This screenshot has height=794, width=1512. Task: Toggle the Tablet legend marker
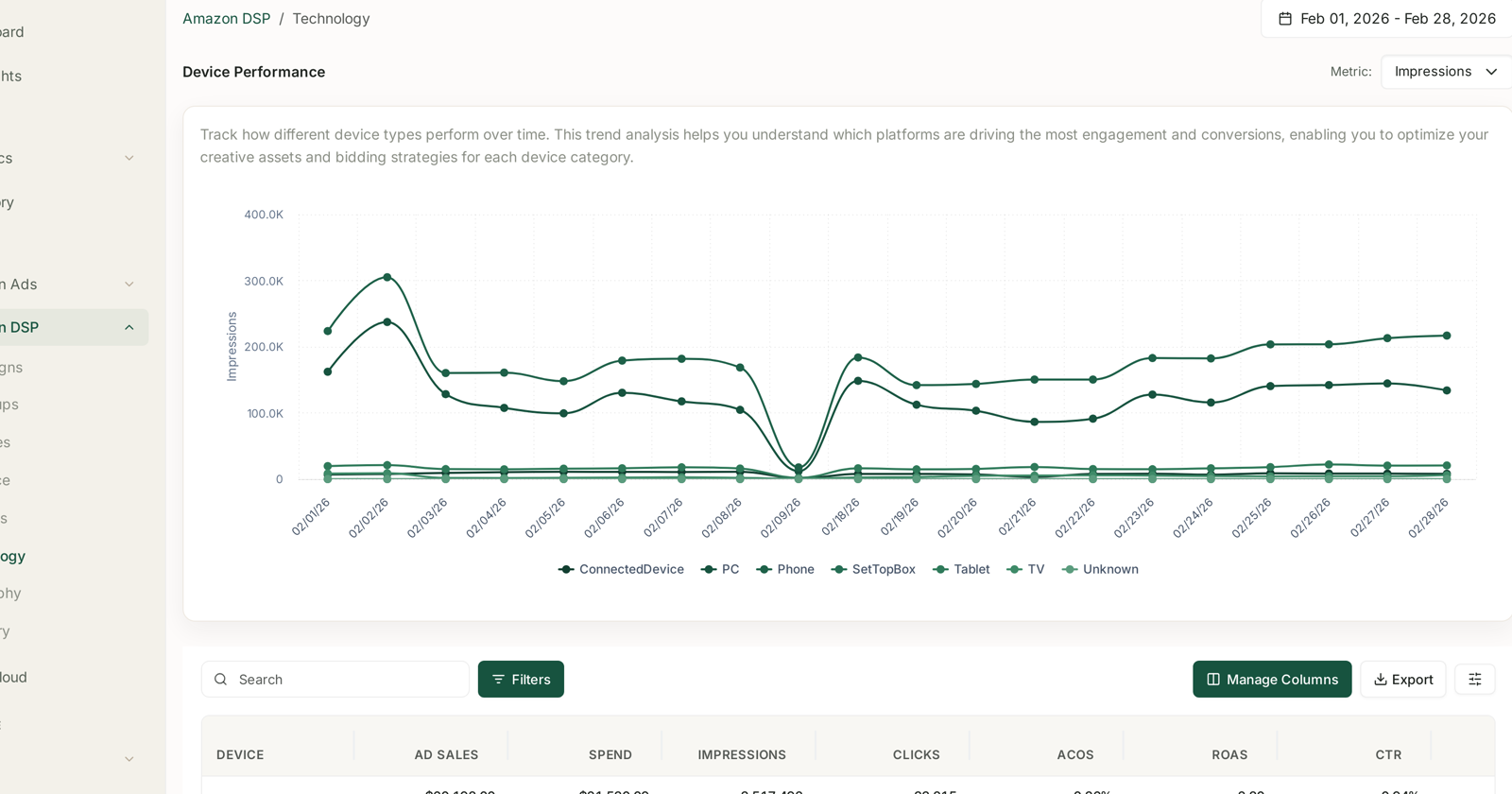pos(940,569)
